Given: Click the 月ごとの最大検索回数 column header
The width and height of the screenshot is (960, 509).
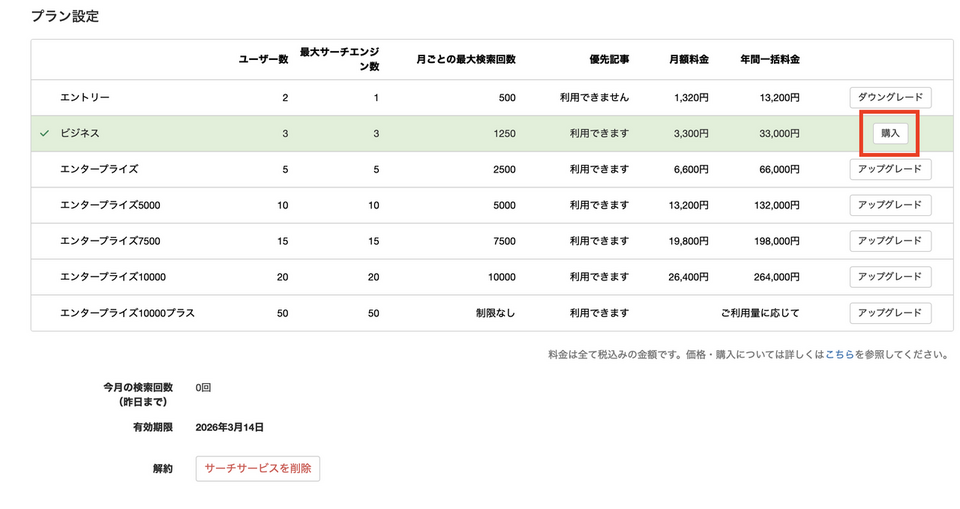Looking at the screenshot, I should click(465, 60).
